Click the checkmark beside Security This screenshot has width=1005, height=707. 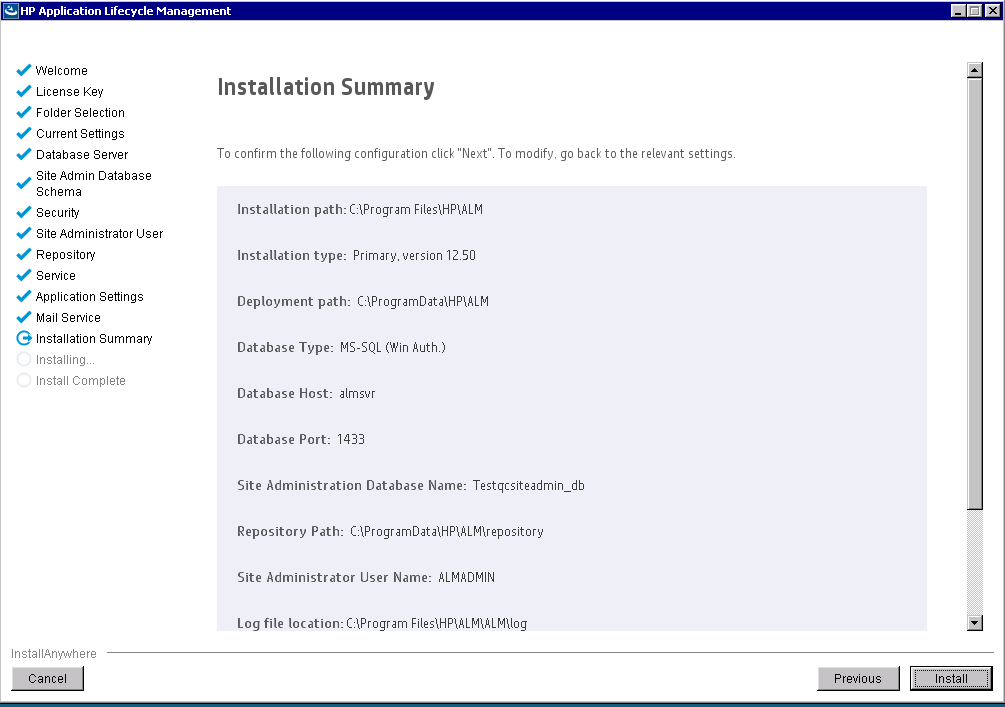coord(24,212)
